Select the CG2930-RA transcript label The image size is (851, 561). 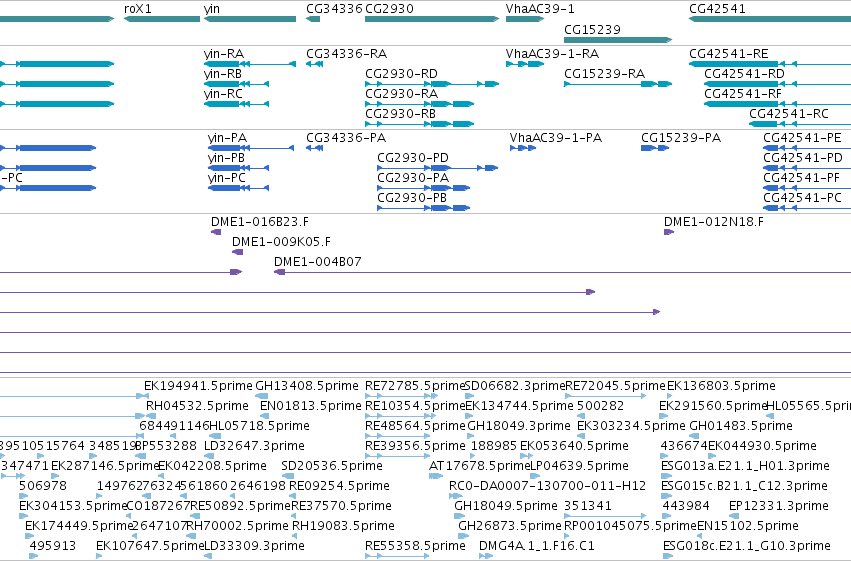click(402, 94)
